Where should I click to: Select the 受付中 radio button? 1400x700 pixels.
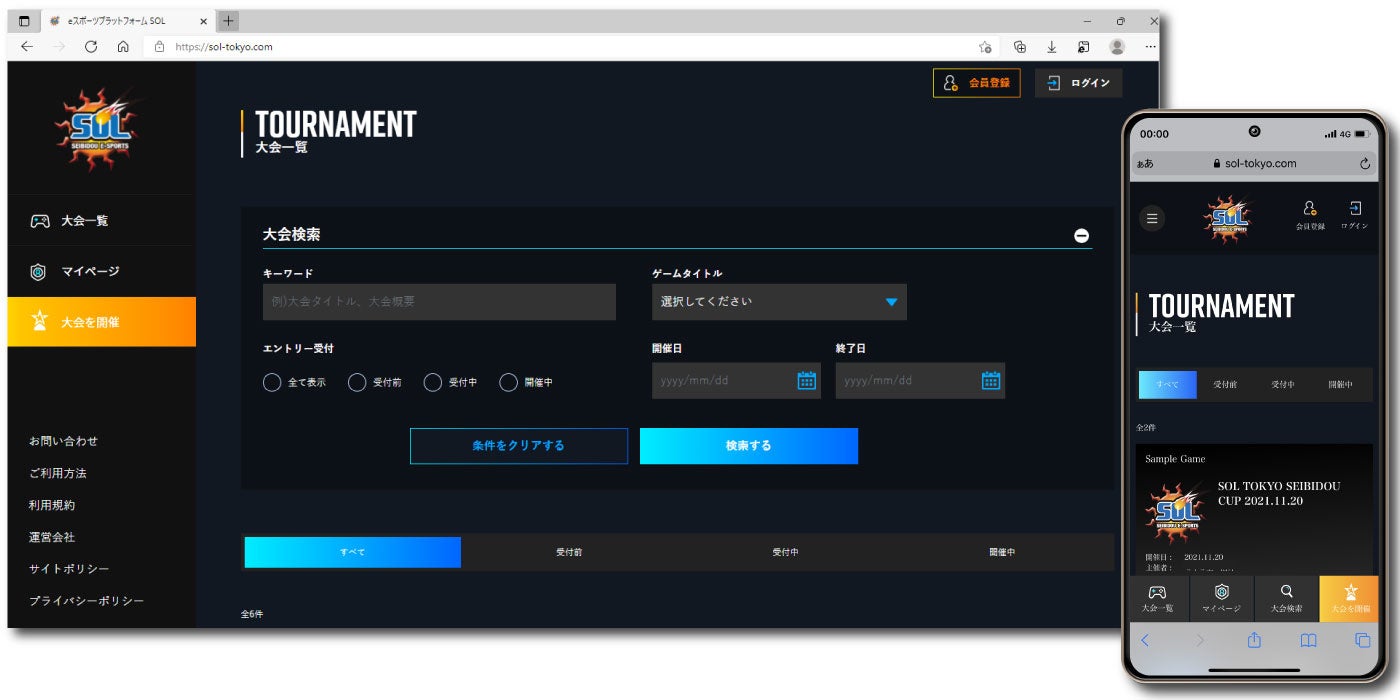pyautogui.click(x=432, y=382)
